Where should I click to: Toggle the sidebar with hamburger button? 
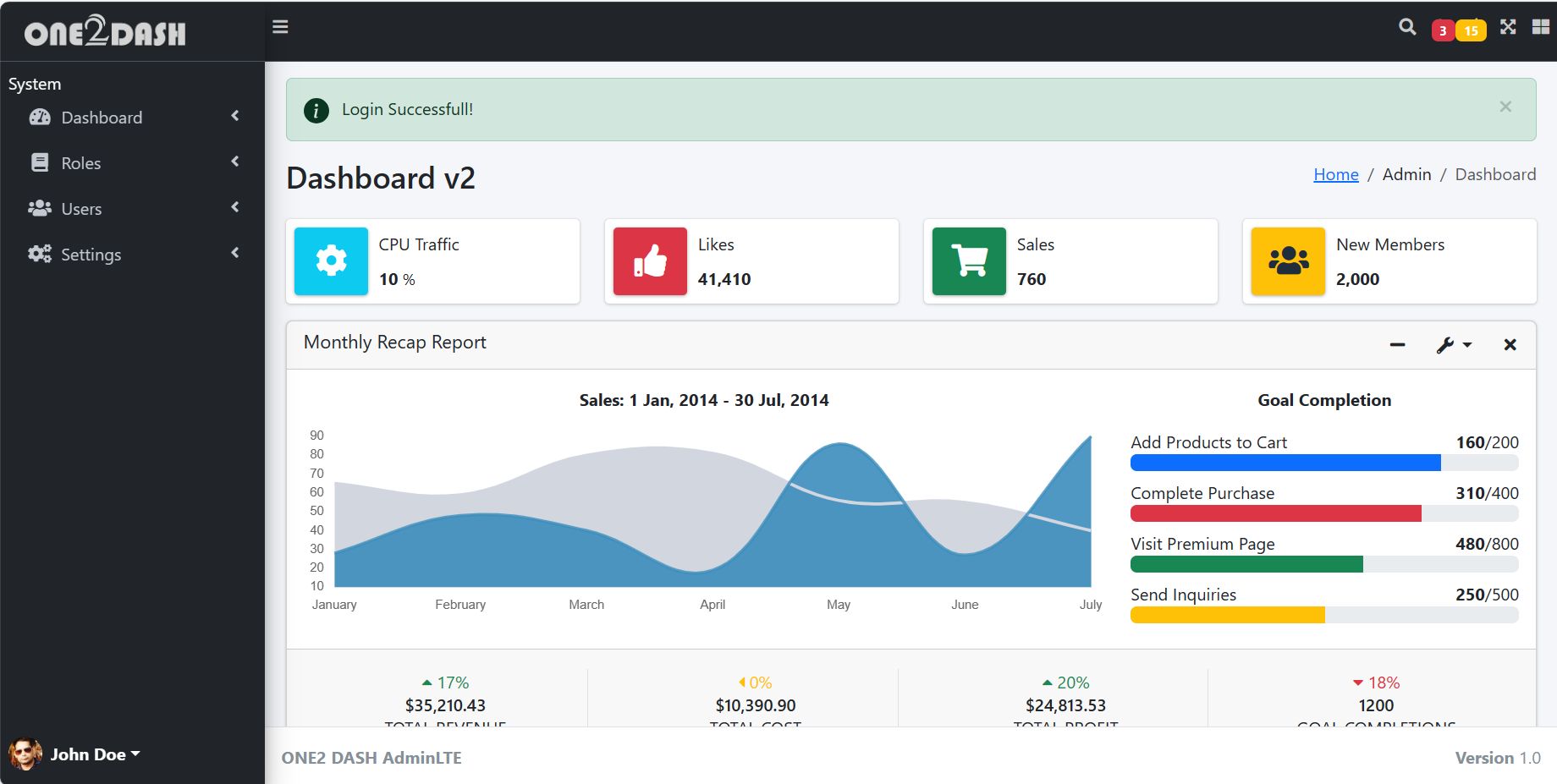[280, 27]
